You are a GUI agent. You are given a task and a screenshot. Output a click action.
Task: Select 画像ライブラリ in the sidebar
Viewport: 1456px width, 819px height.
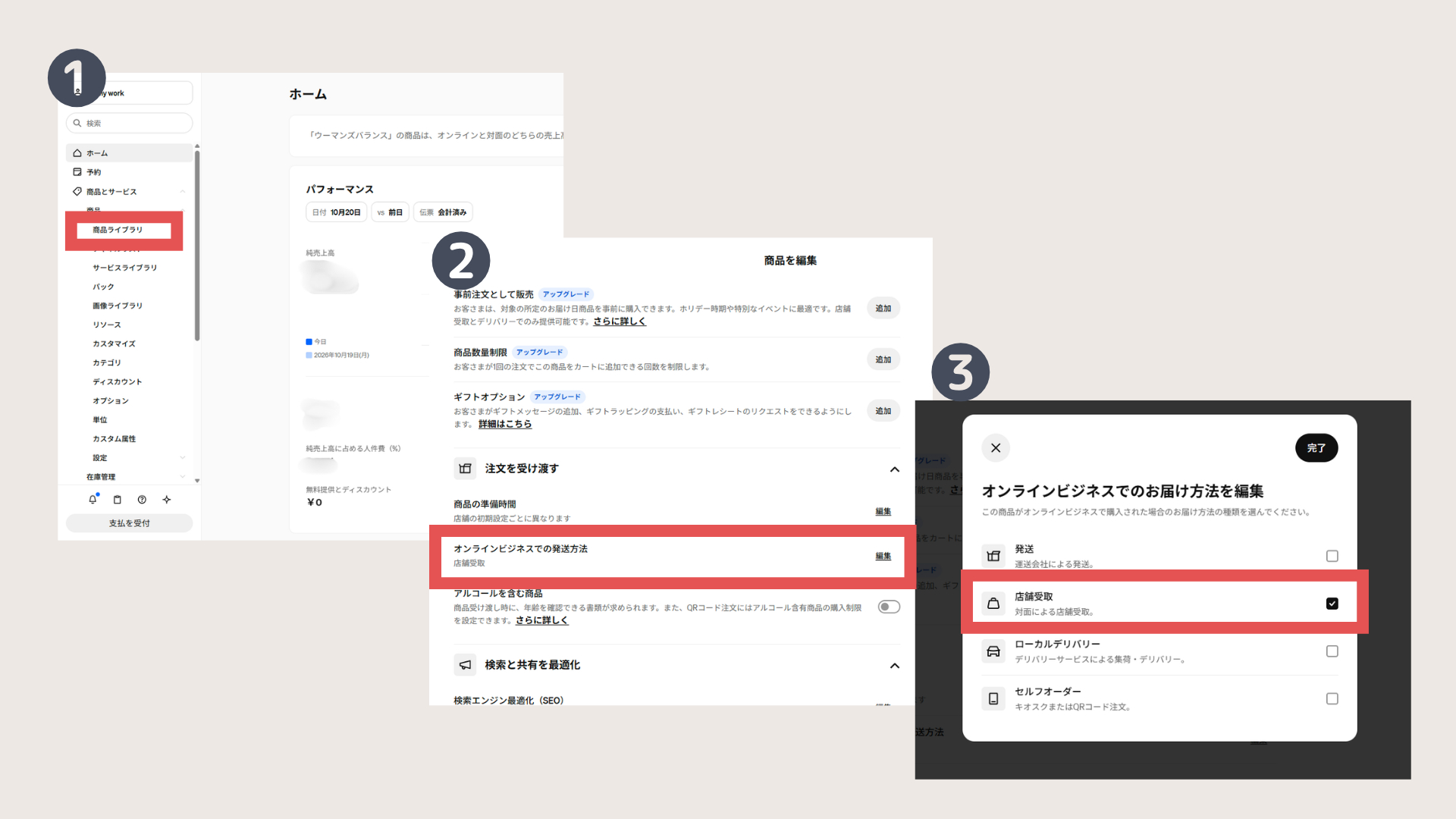click(x=118, y=306)
